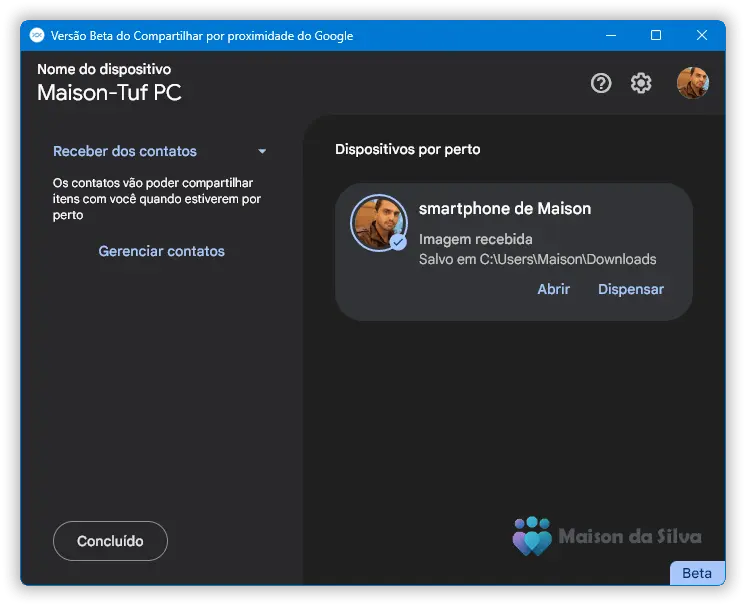Open settings via the gear icon
746x606 pixels.
pyautogui.click(x=641, y=83)
